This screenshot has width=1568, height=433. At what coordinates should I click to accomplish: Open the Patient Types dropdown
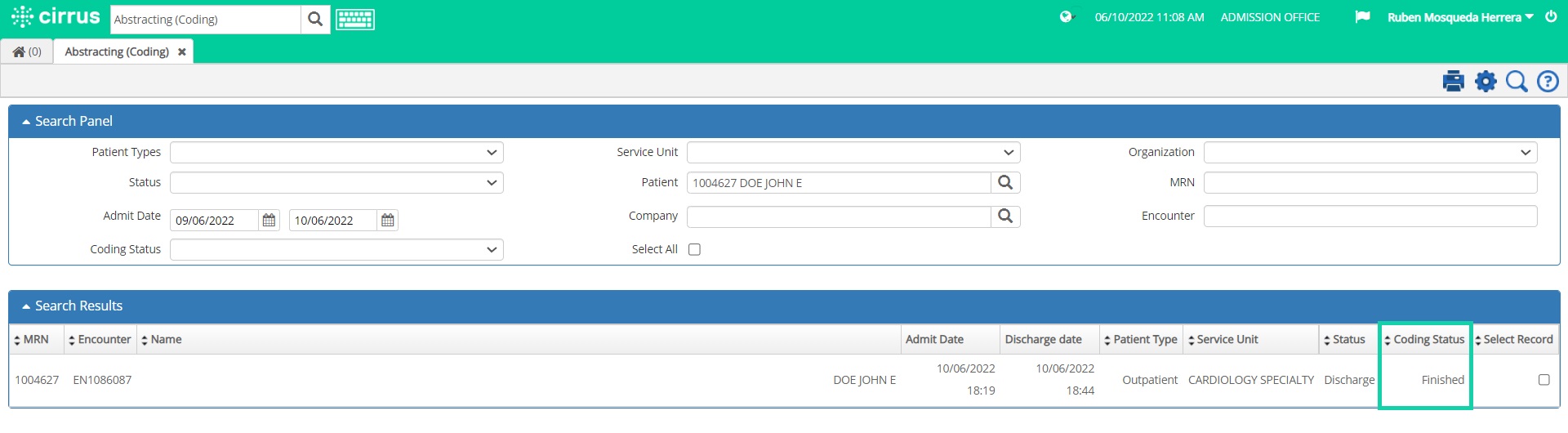point(336,153)
